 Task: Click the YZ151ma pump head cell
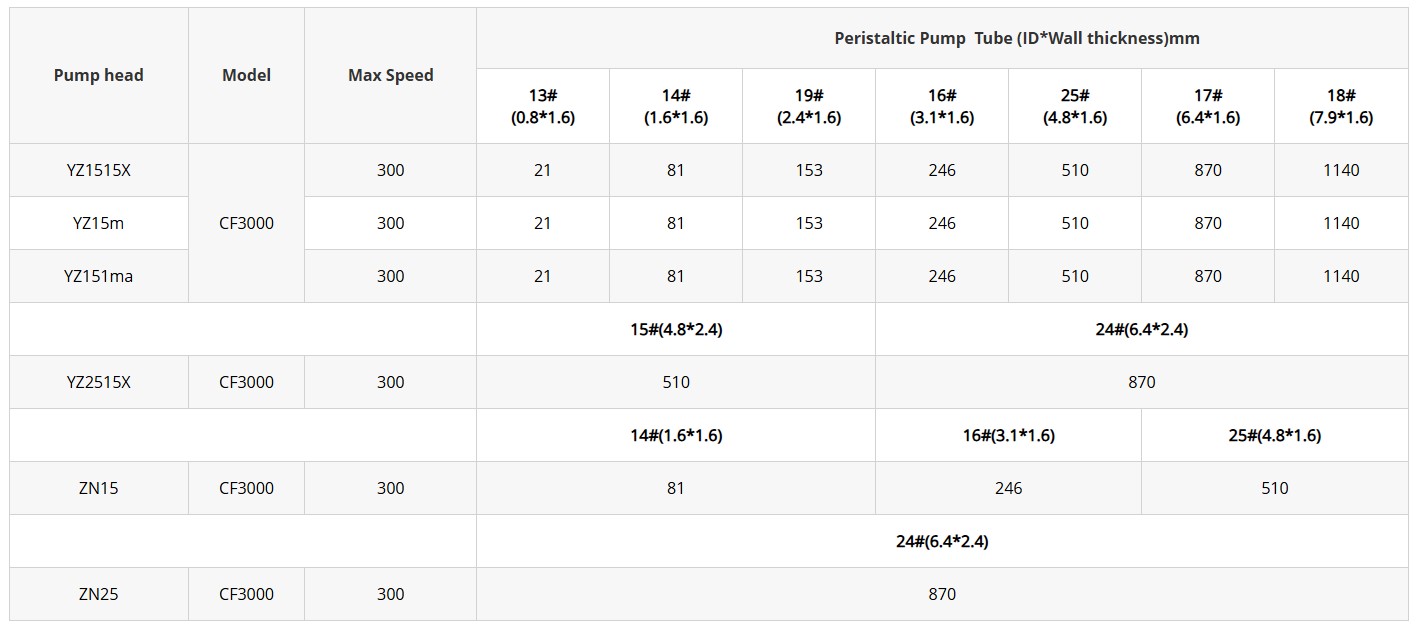tap(98, 276)
